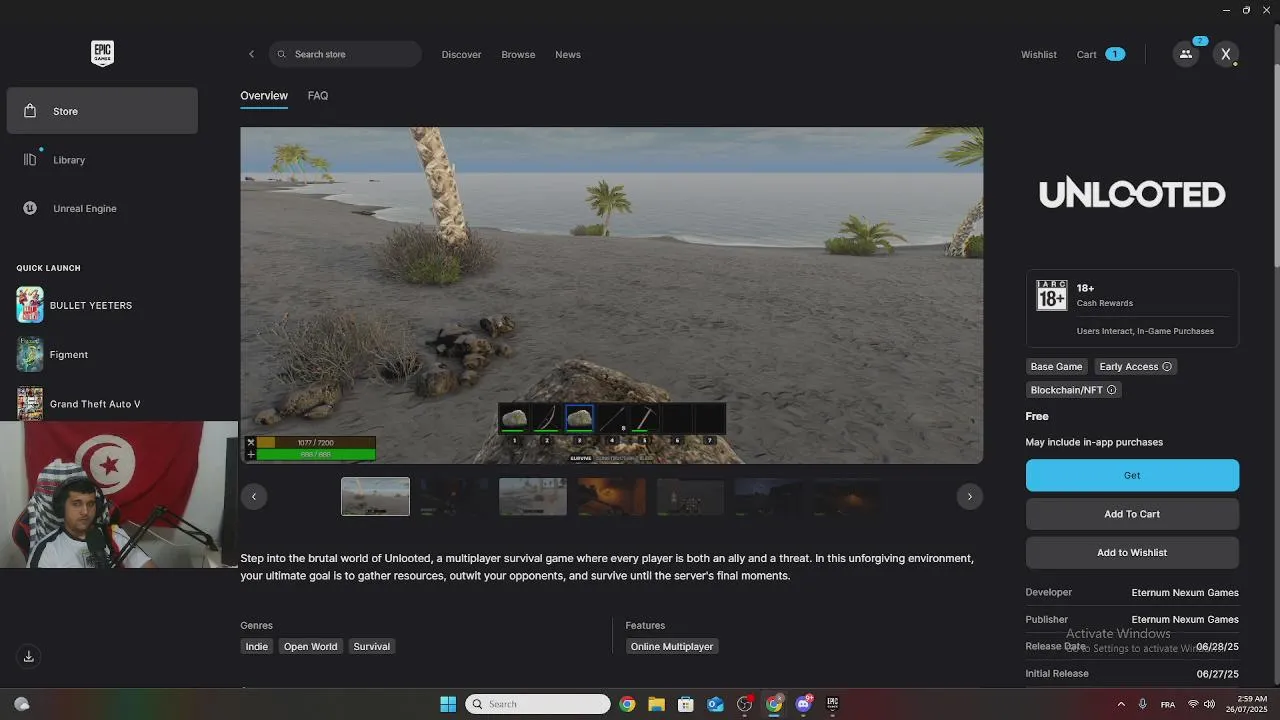The width and height of the screenshot is (1280, 720).
Task: Open the Survival genre tag
Action: click(x=371, y=646)
